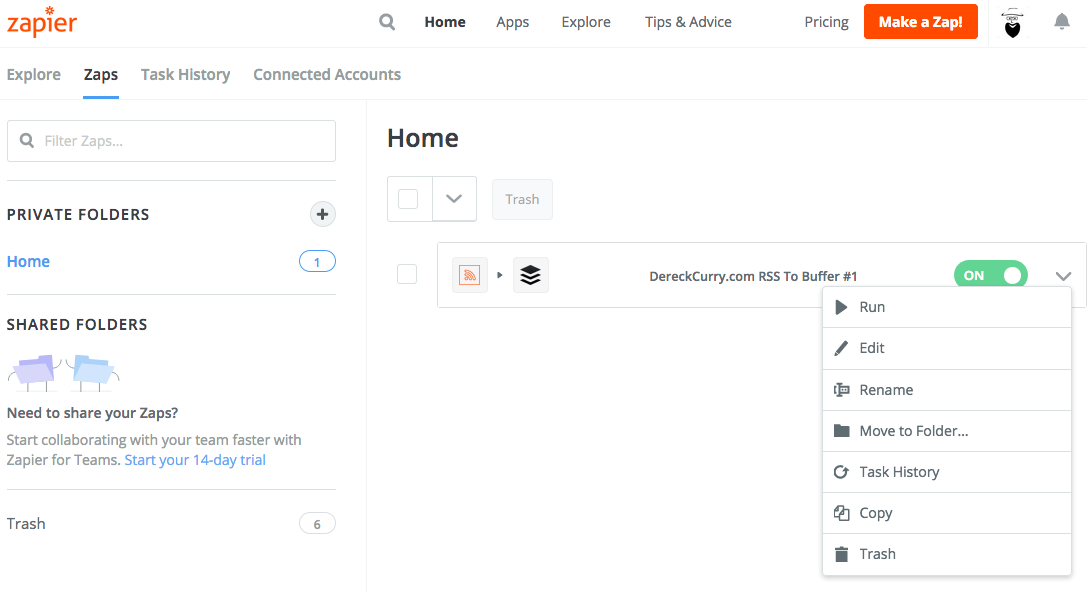Go to Home in top navigation

(x=445, y=22)
